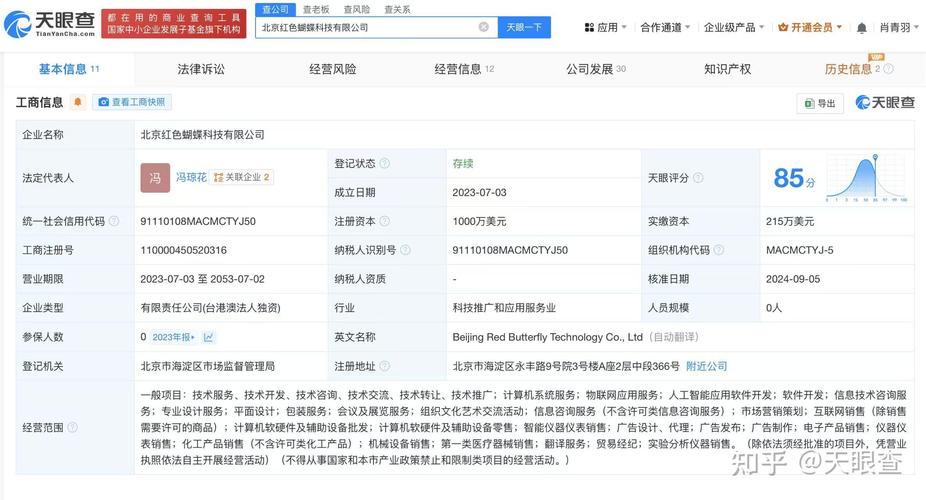
Task: Click the 关联企业 2 tag
Action: [x=242, y=177]
